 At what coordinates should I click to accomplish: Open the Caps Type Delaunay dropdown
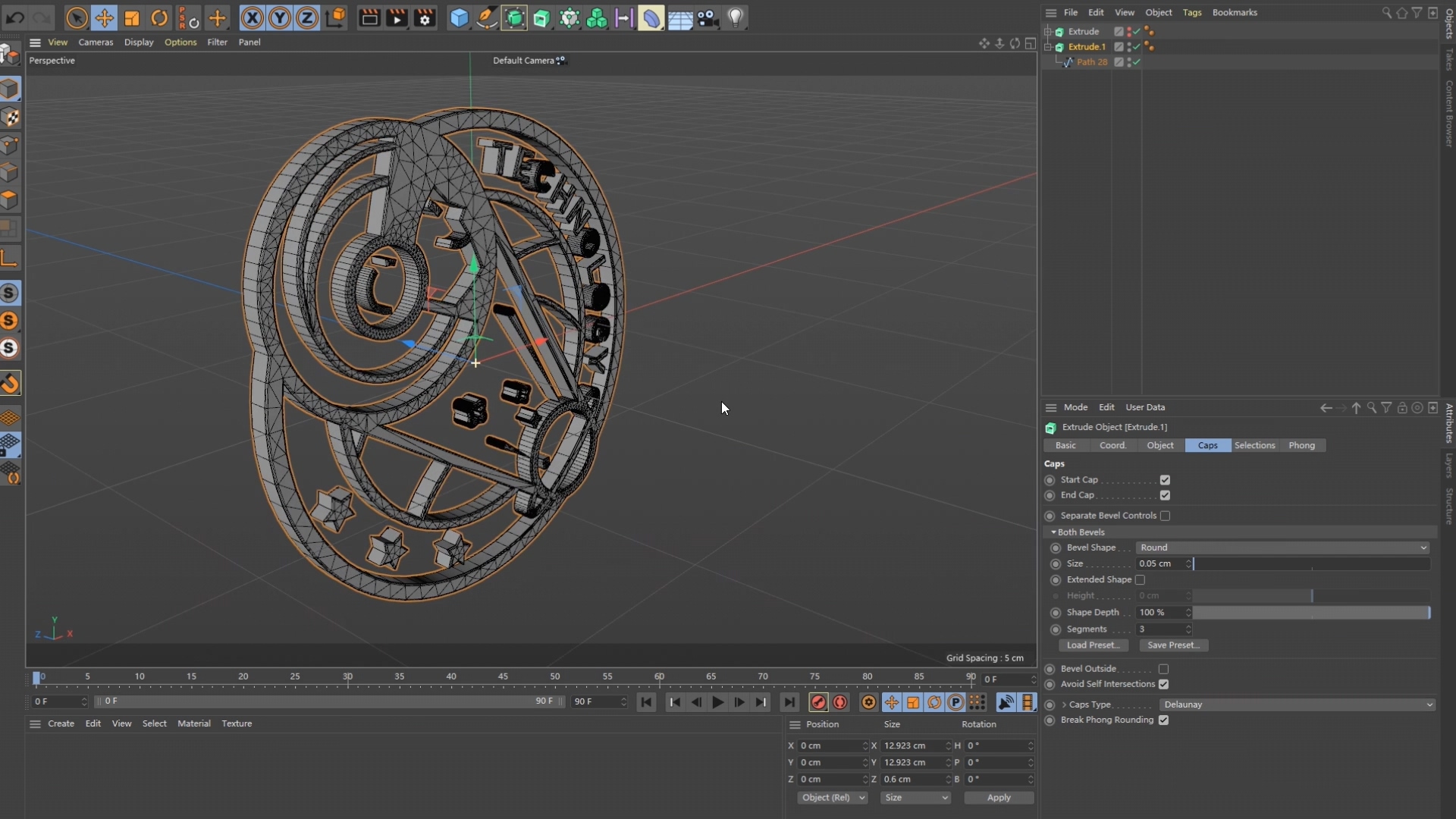(1297, 704)
